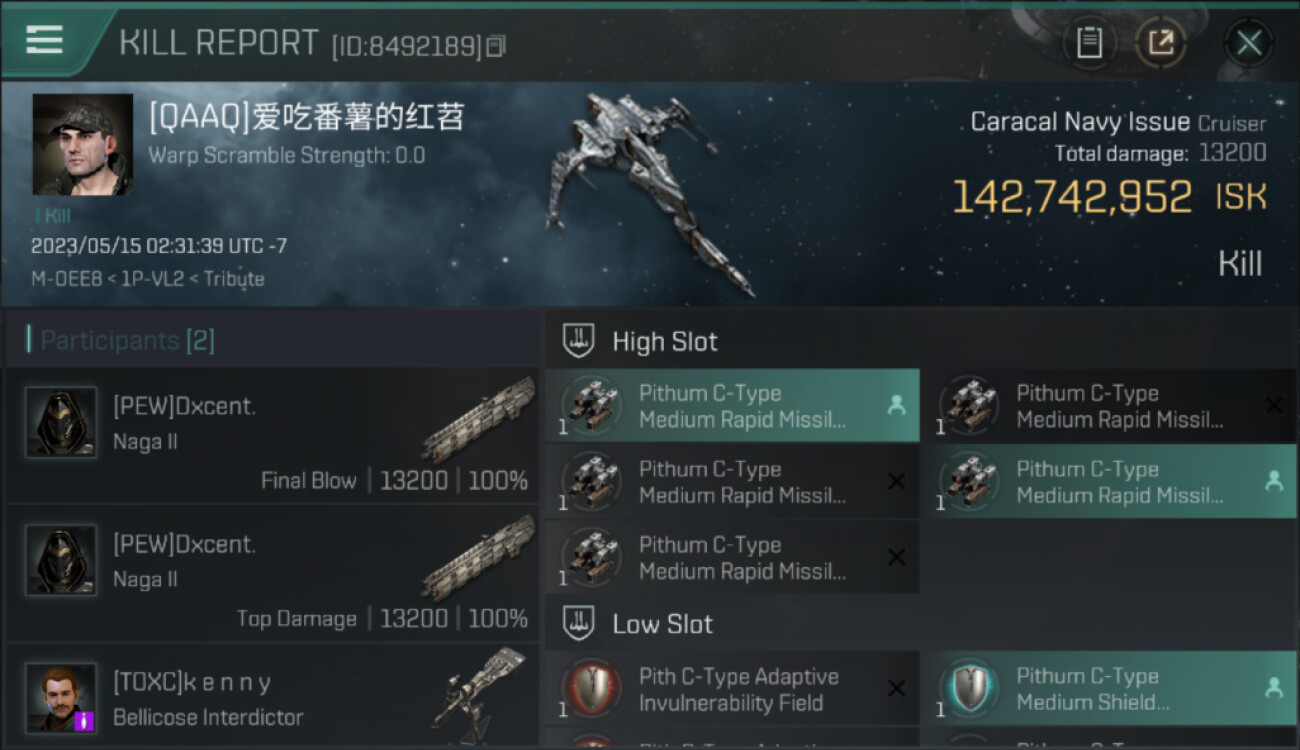Open the Bellicose Interdictor participant entry
The width and height of the screenshot is (1300, 750).
(272, 697)
